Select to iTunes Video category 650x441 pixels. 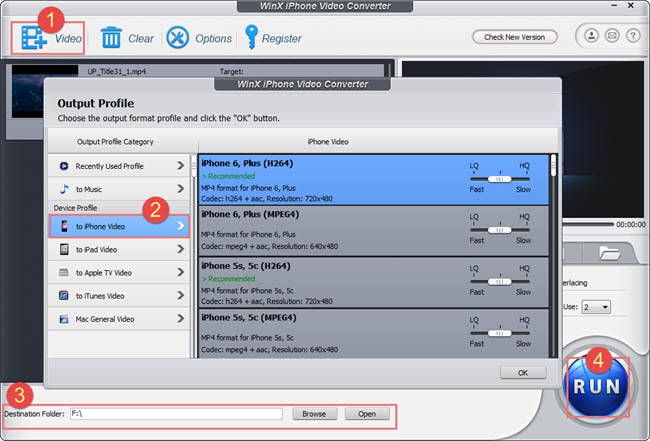(119, 296)
